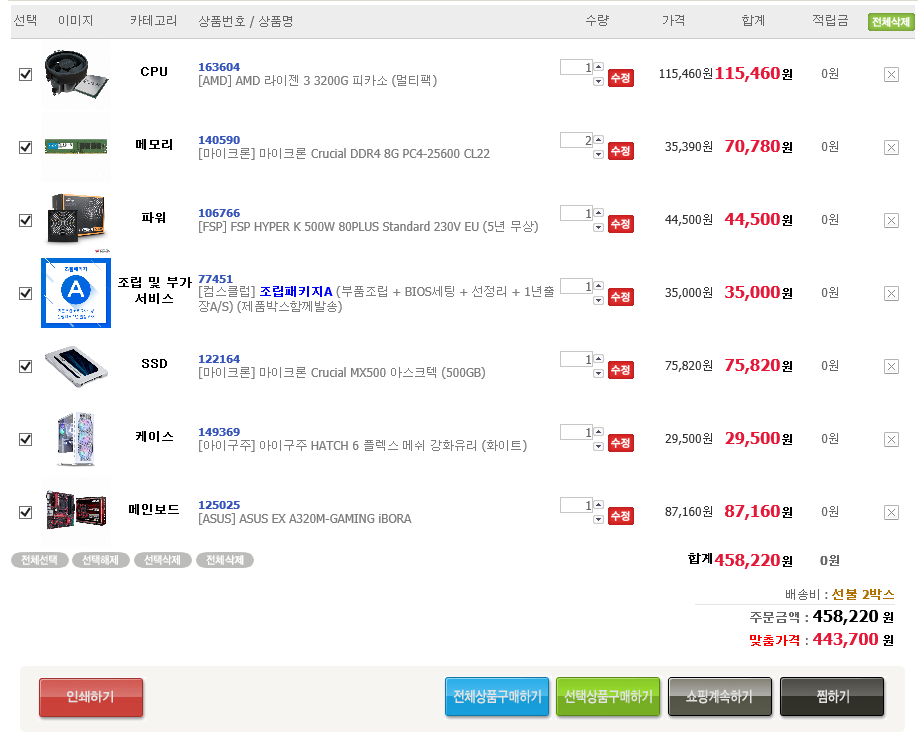This screenshot has height=755, width=918.
Task: Click the 수정 button in the 파워 row
Action: click(x=621, y=224)
